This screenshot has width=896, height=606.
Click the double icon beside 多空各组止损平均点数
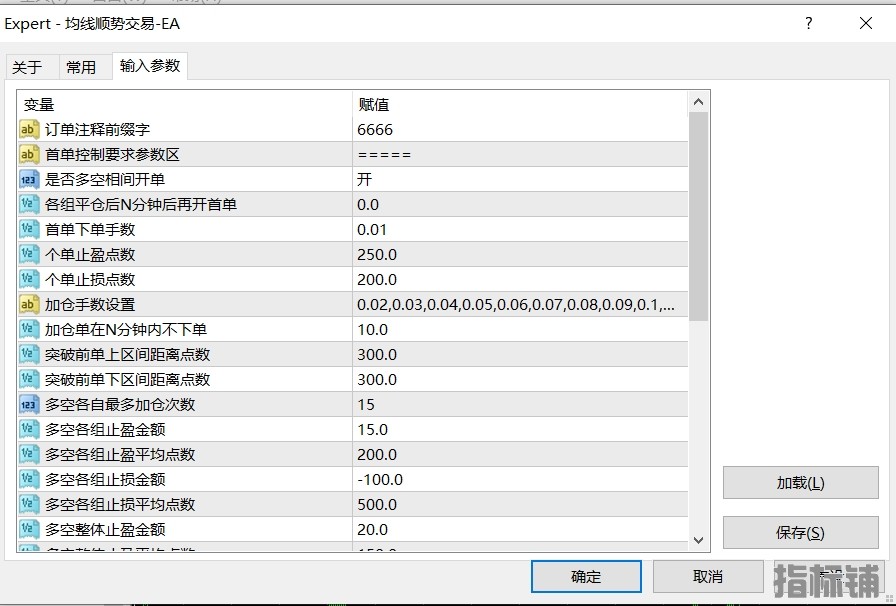click(29, 505)
